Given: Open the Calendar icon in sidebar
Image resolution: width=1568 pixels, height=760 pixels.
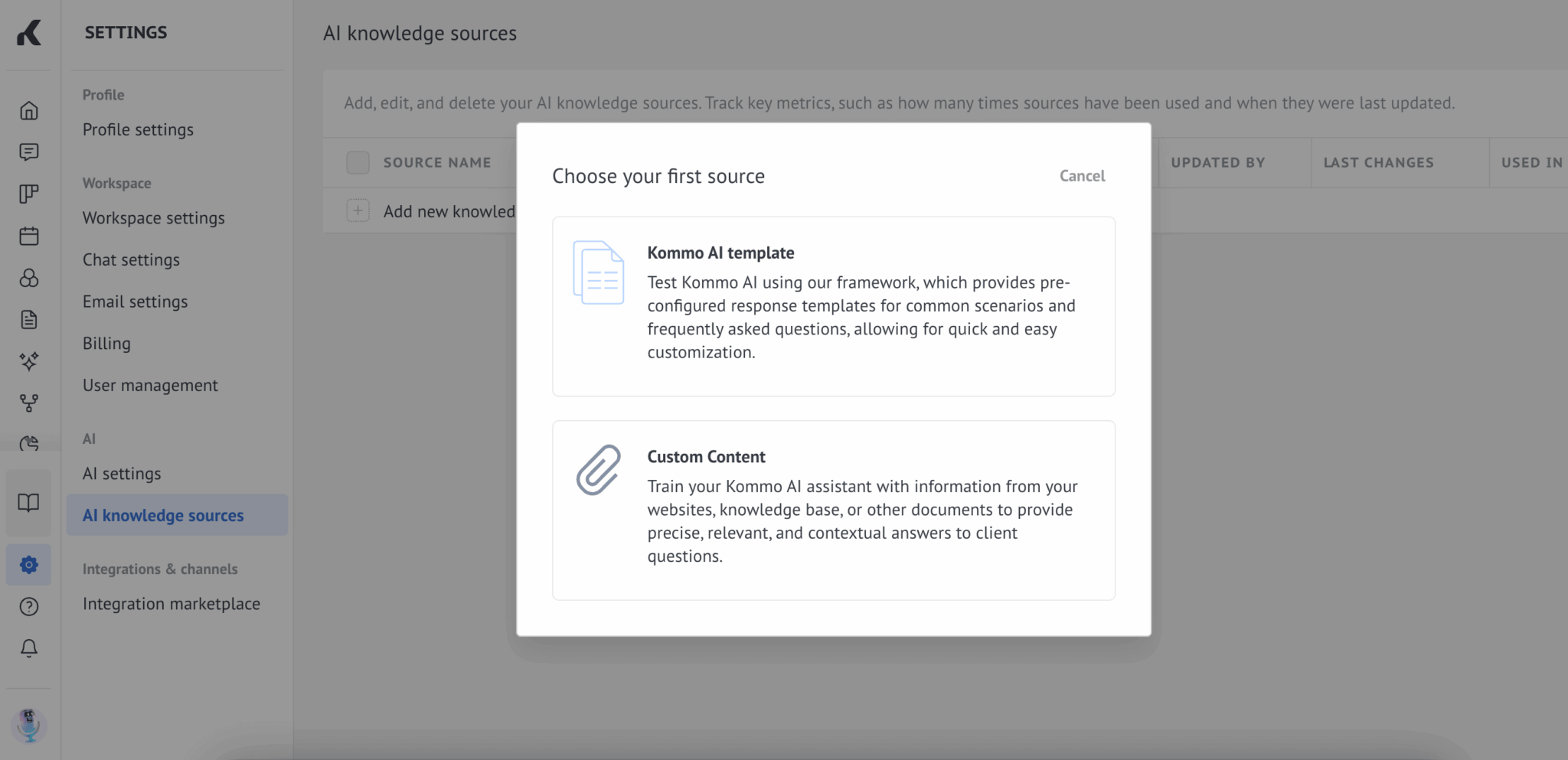Looking at the screenshot, I should (29, 236).
